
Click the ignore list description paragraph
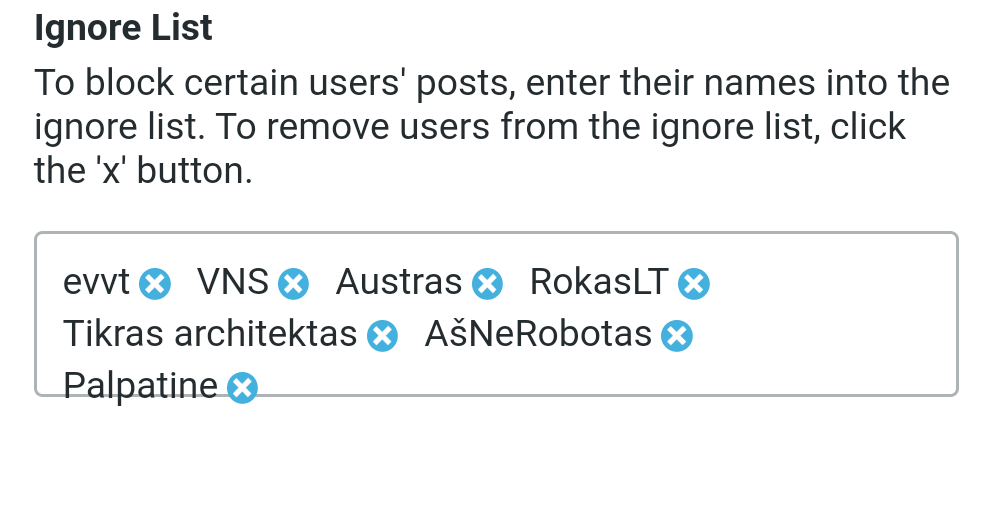492,126
